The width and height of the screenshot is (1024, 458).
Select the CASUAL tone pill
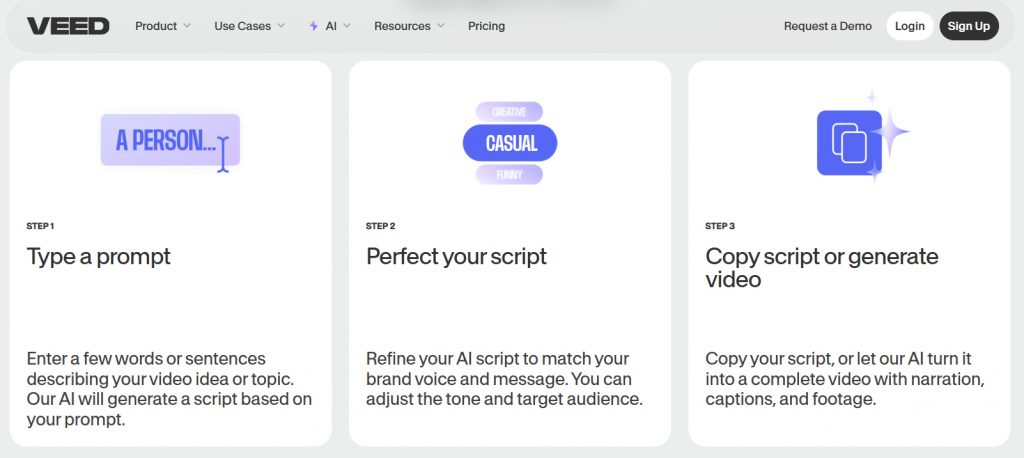point(510,143)
